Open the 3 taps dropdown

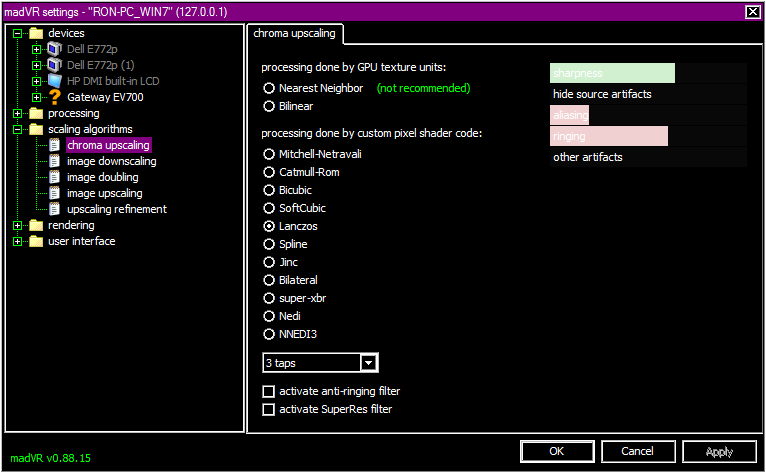click(x=368, y=362)
